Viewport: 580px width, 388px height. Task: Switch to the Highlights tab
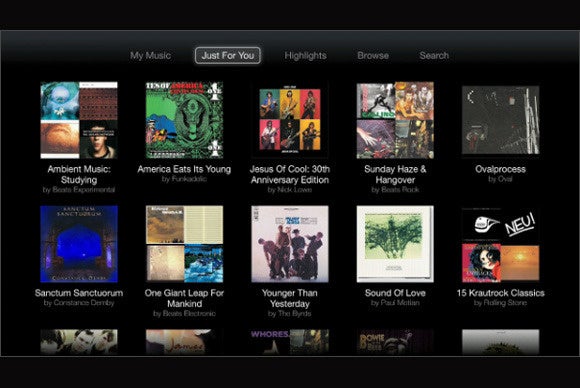click(x=305, y=55)
